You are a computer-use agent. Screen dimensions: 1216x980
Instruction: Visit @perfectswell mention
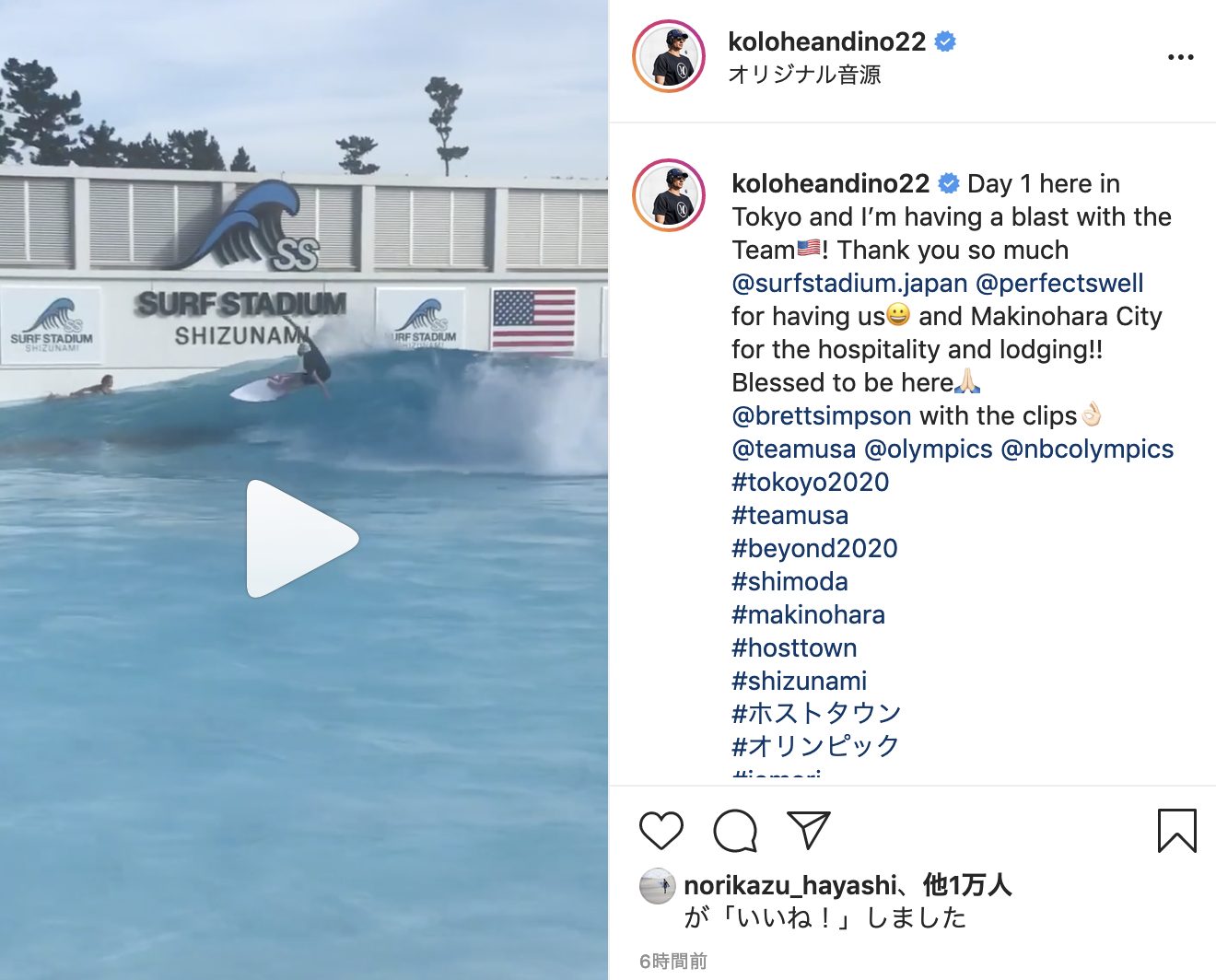tap(1059, 283)
